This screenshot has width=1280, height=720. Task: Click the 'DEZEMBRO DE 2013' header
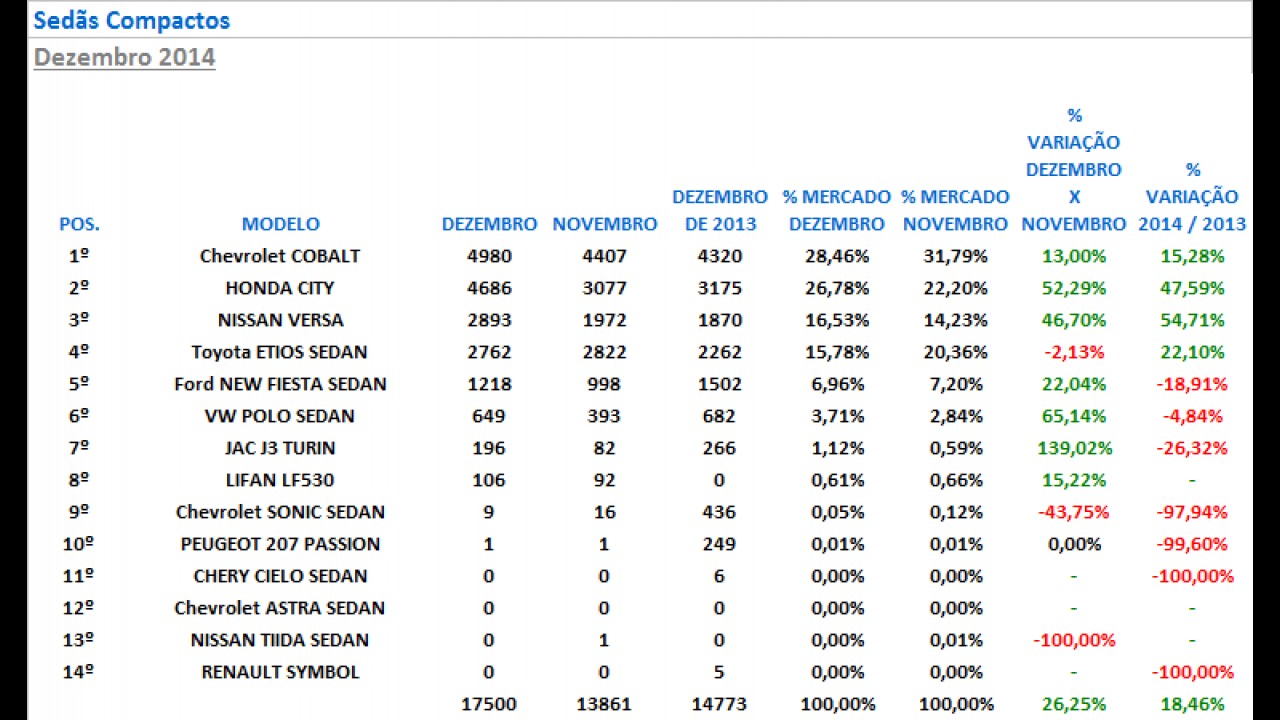[720, 210]
